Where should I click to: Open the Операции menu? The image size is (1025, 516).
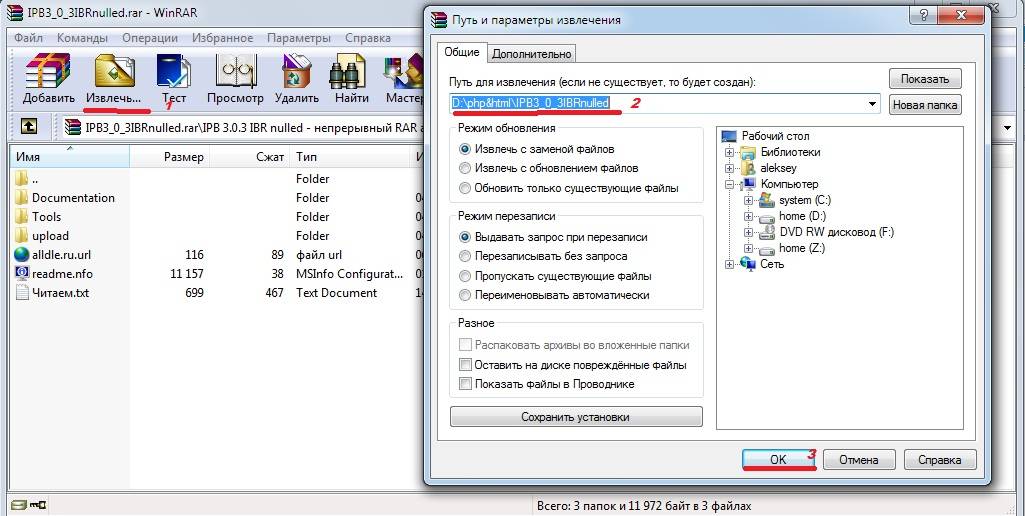(150, 38)
